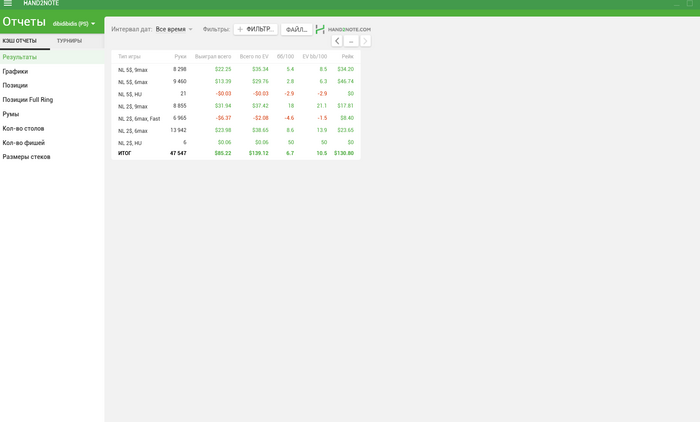
Task: Click the HAND2NOTE title bar text
Action: coord(41,3)
